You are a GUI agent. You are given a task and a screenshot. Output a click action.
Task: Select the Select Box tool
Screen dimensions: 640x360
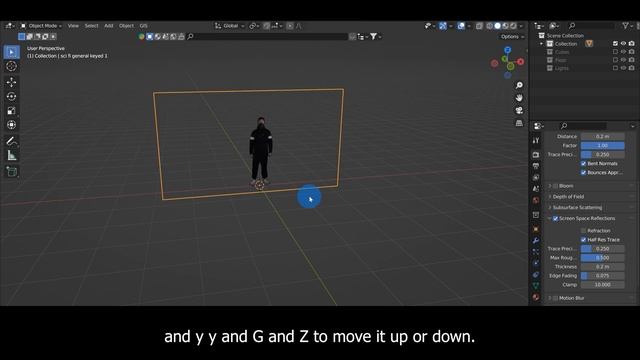(x=11, y=52)
